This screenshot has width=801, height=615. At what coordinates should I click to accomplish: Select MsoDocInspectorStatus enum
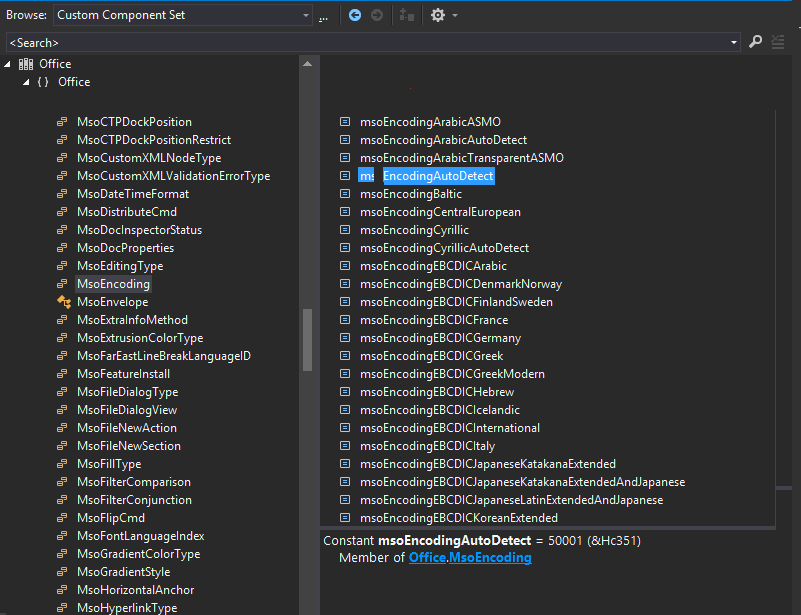(139, 230)
